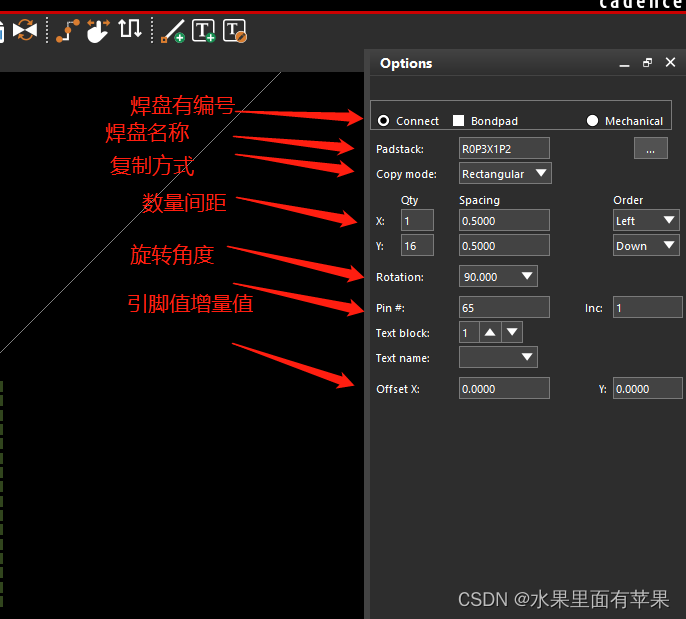Screen dimensions: 686x619
Task: Select the Mechanical radio button
Action: (593, 121)
